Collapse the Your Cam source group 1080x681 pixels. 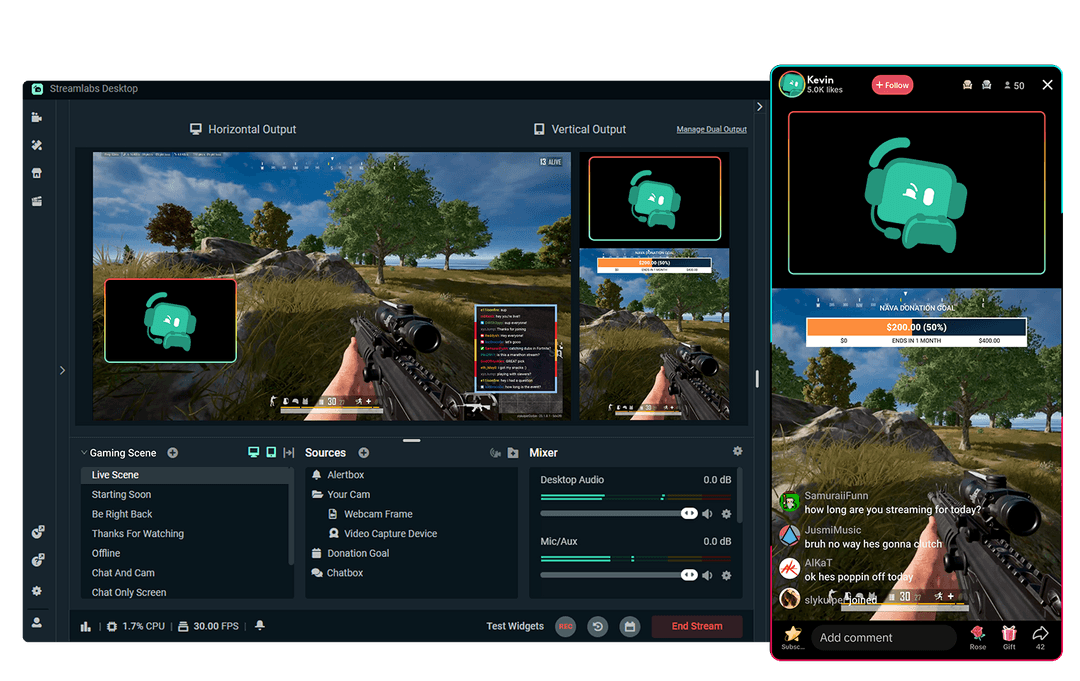316,494
